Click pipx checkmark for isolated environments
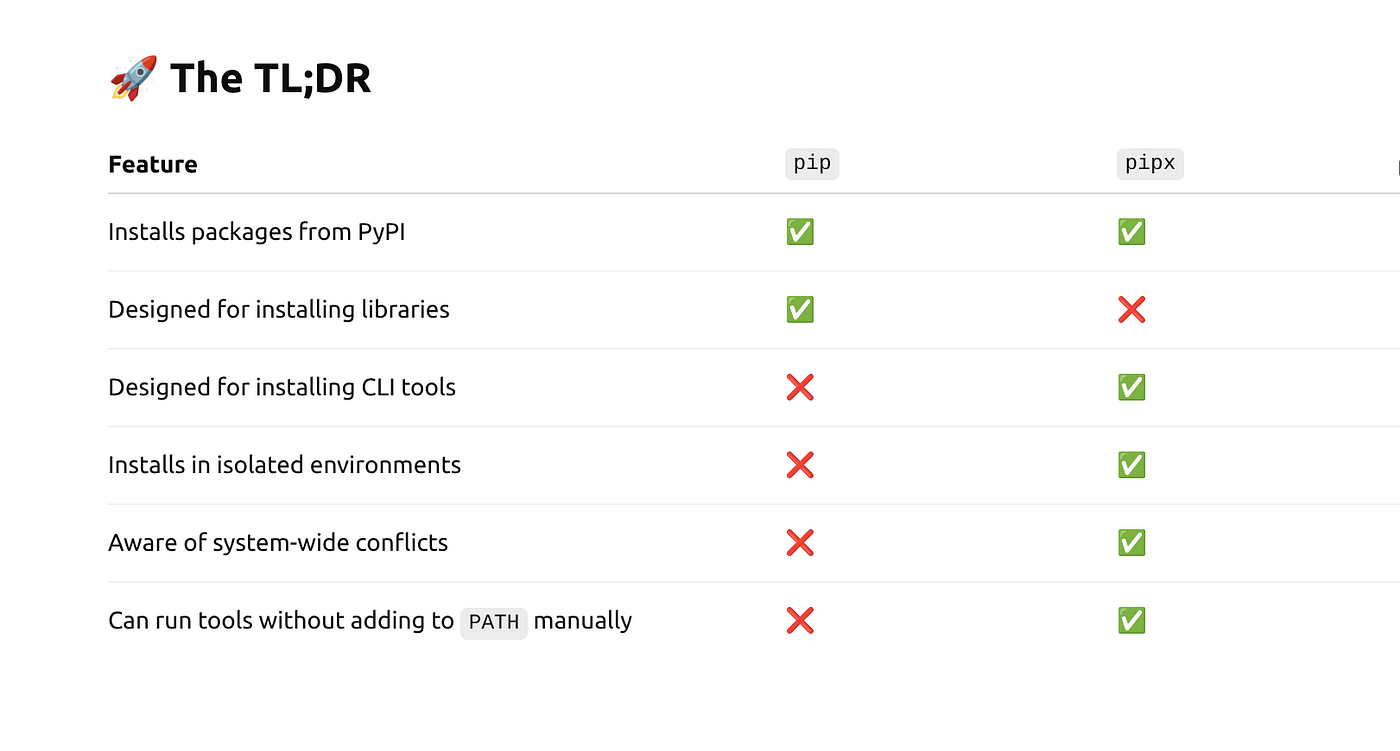 pos(1131,465)
